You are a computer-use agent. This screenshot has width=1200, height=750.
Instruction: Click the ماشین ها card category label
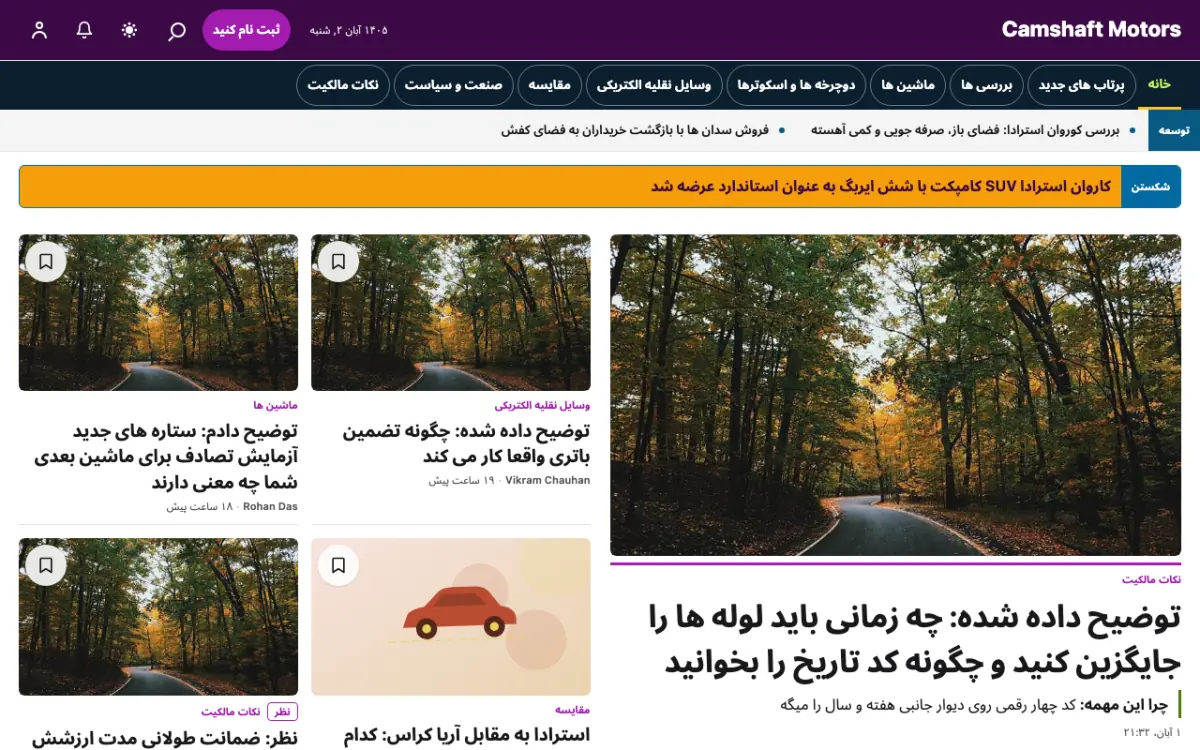pyautogui.click(x=276, y=406)
